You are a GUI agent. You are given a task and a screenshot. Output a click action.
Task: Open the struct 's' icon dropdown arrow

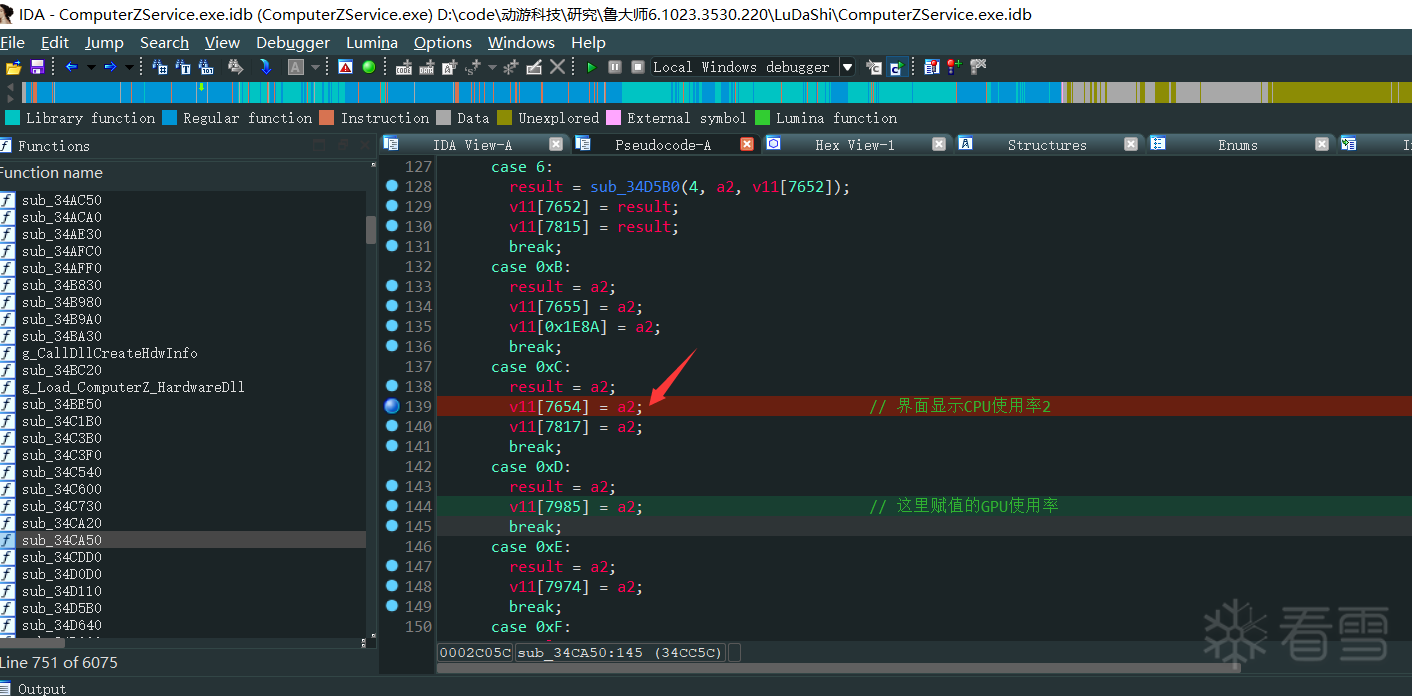coord(492,67)
